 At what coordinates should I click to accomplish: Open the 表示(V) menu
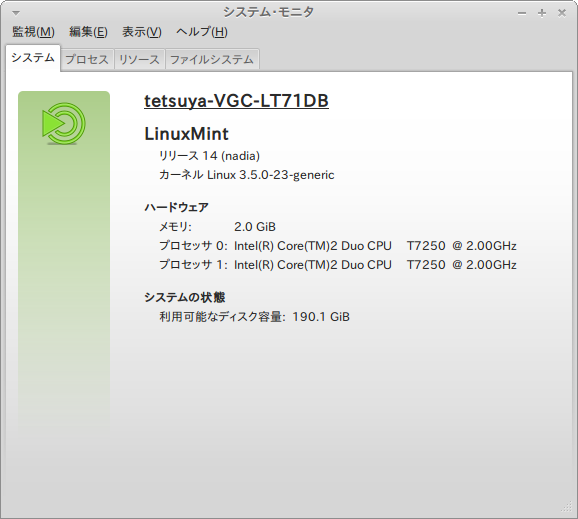(142, 32)
